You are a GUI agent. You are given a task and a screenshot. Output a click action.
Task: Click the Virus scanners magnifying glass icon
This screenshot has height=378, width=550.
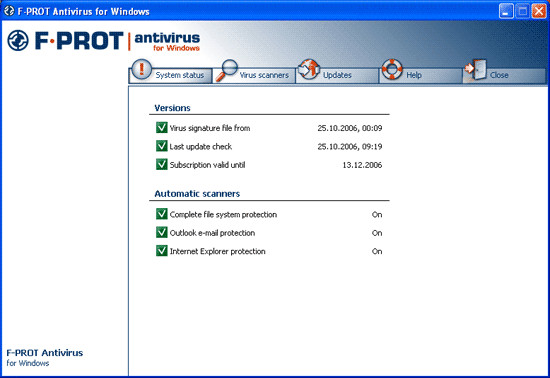pyautogui.click(x=227, y=70)
